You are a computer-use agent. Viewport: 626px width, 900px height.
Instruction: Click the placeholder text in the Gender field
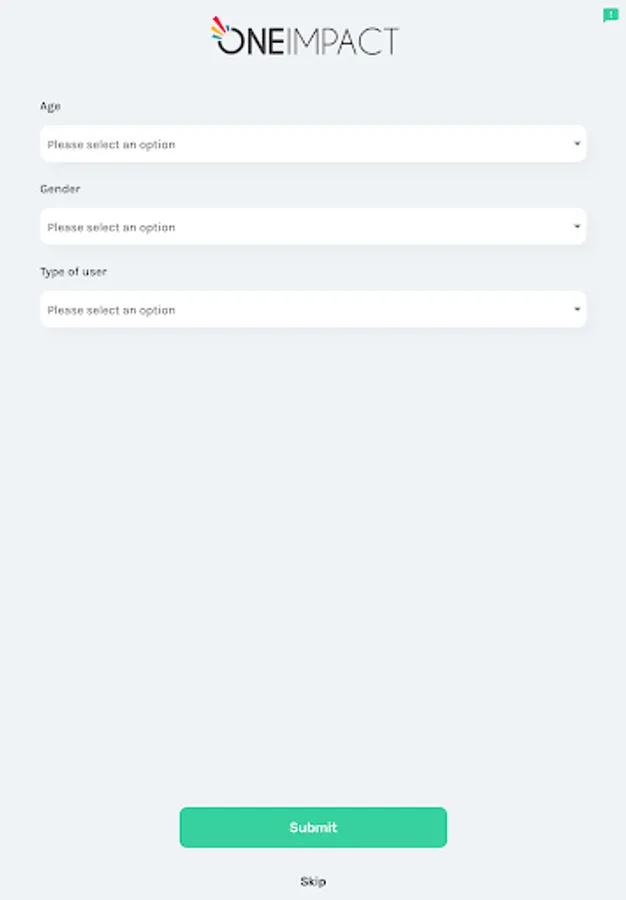click(x=111, y=227)
